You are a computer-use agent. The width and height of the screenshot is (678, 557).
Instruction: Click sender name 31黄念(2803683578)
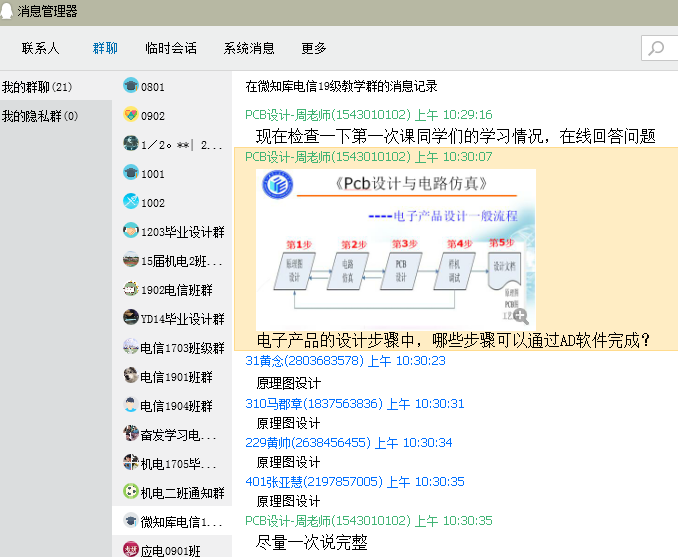click(x=304, y=361)
